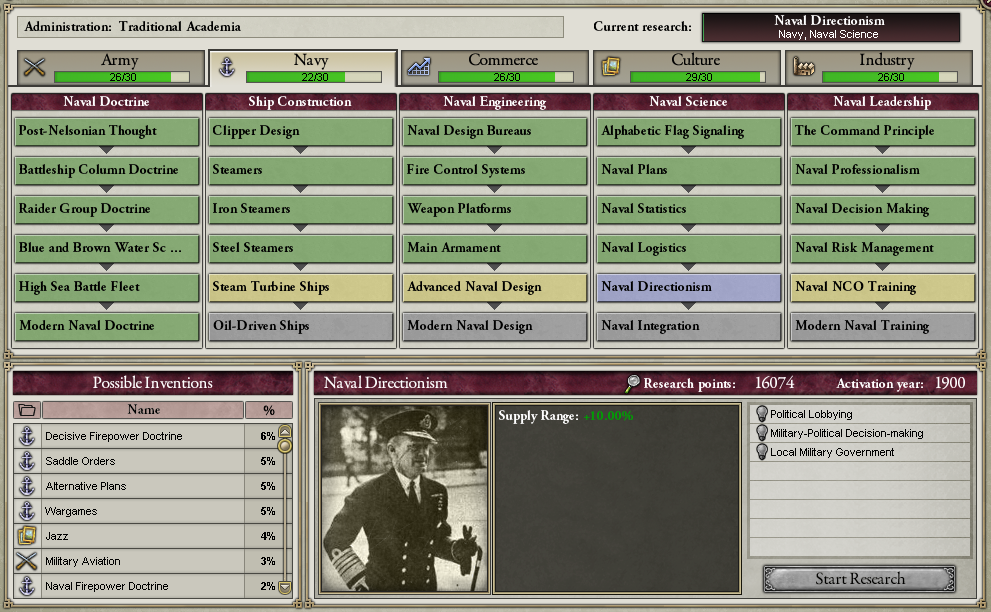The height and width of the screenshot is (612, 991).
Task: Click the Industry factory icon
Action: pyautogui.click(x=803, y=66)
